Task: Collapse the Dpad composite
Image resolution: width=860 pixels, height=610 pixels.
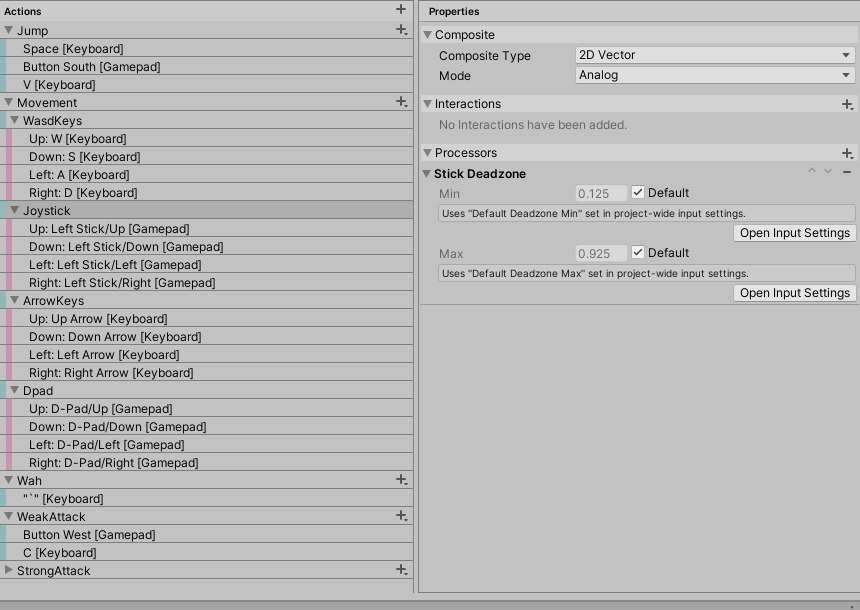Action: (x=15, y=390)
